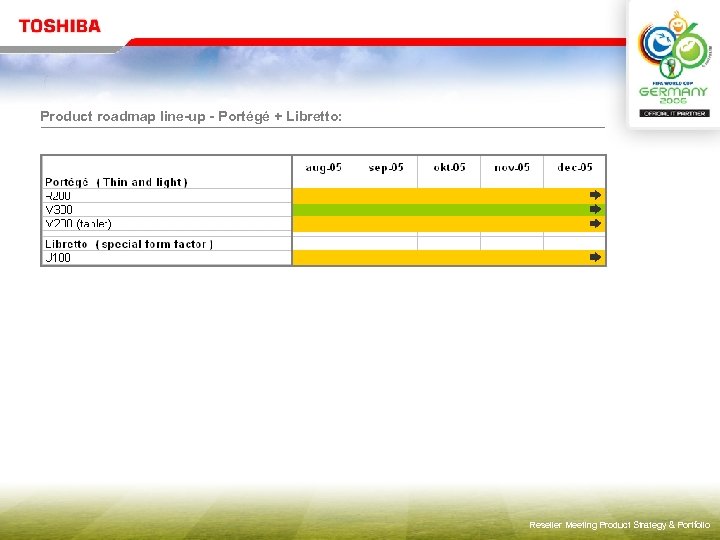Click the yellow U100 timeline bar
This screenshot has width=720, height=540.
point(449,258)
